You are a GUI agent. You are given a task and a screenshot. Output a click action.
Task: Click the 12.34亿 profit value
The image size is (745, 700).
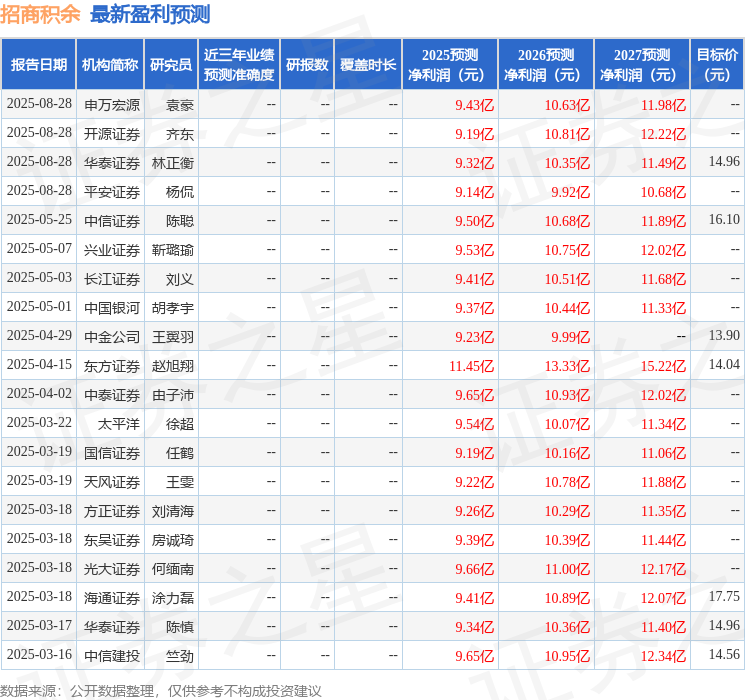pos(663,655)
